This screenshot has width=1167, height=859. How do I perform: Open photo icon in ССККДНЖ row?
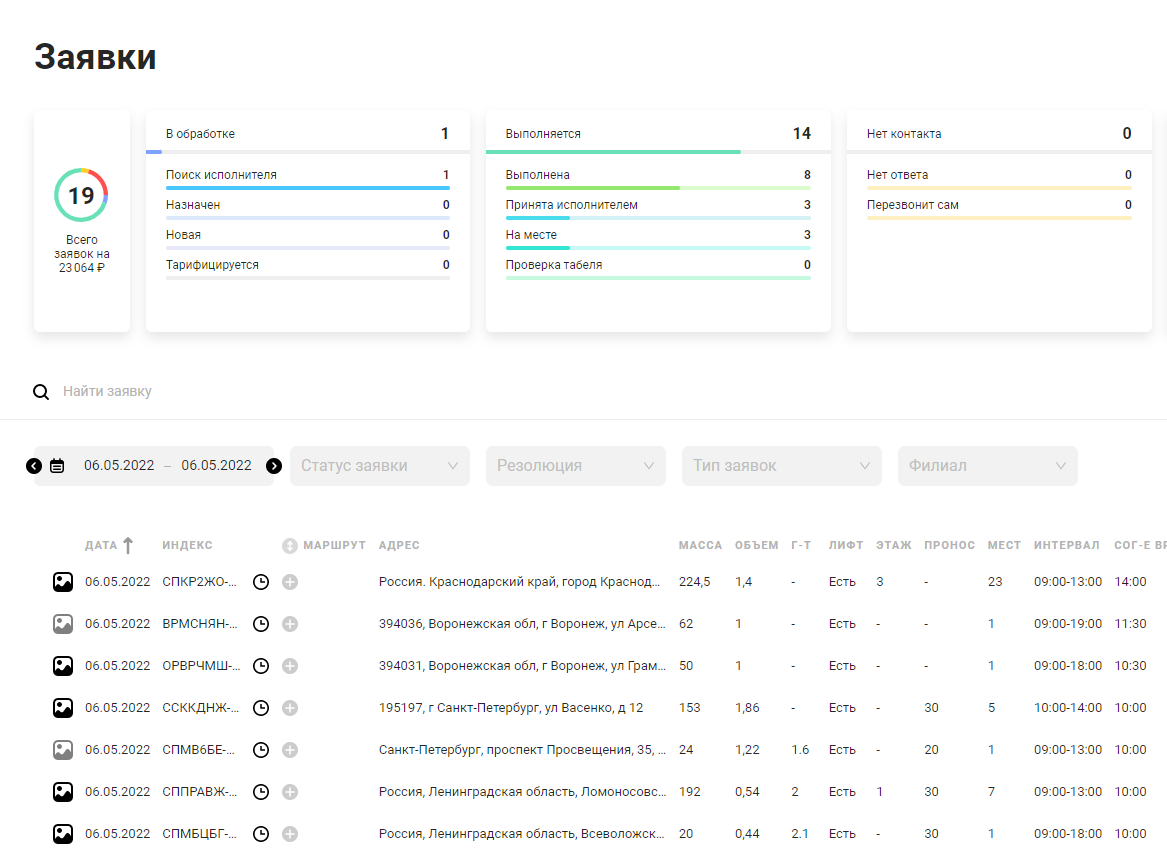pos(63,708)
